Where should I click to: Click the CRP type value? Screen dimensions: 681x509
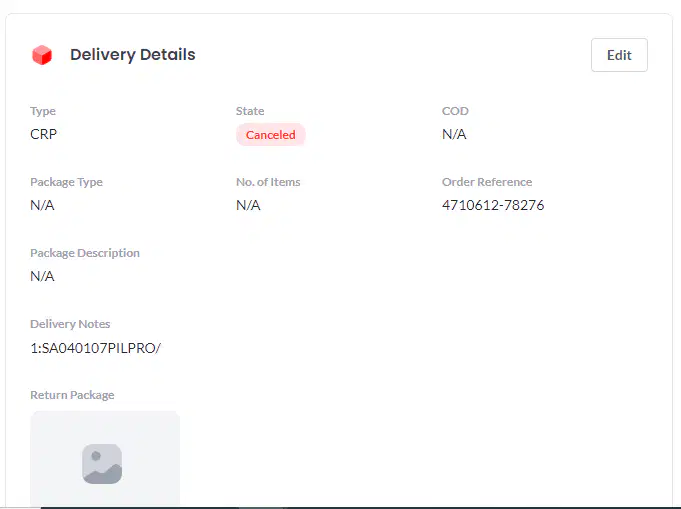43,134
